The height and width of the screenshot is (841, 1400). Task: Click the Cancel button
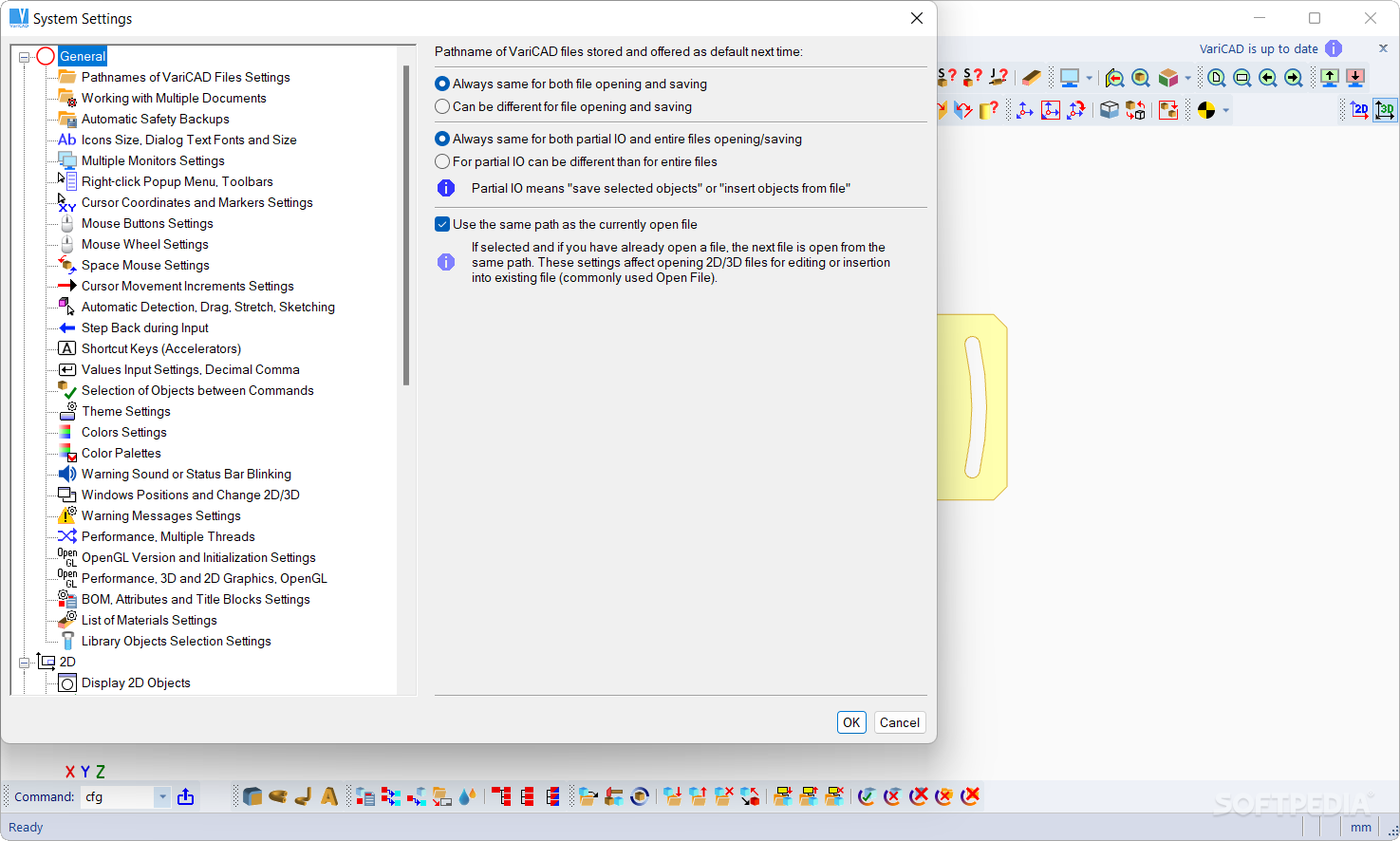coord(899,722)
